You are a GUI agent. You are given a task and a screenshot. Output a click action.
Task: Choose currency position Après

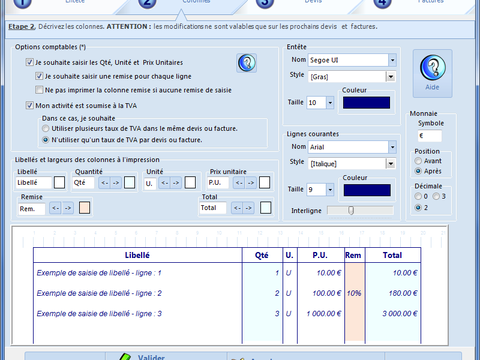coord(418,171)
